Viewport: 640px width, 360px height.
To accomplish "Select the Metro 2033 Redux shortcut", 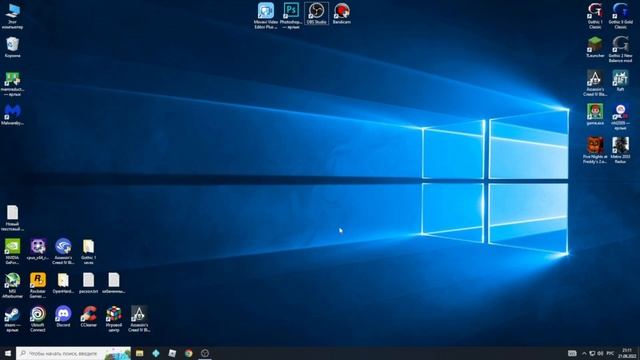I will 620,150.
